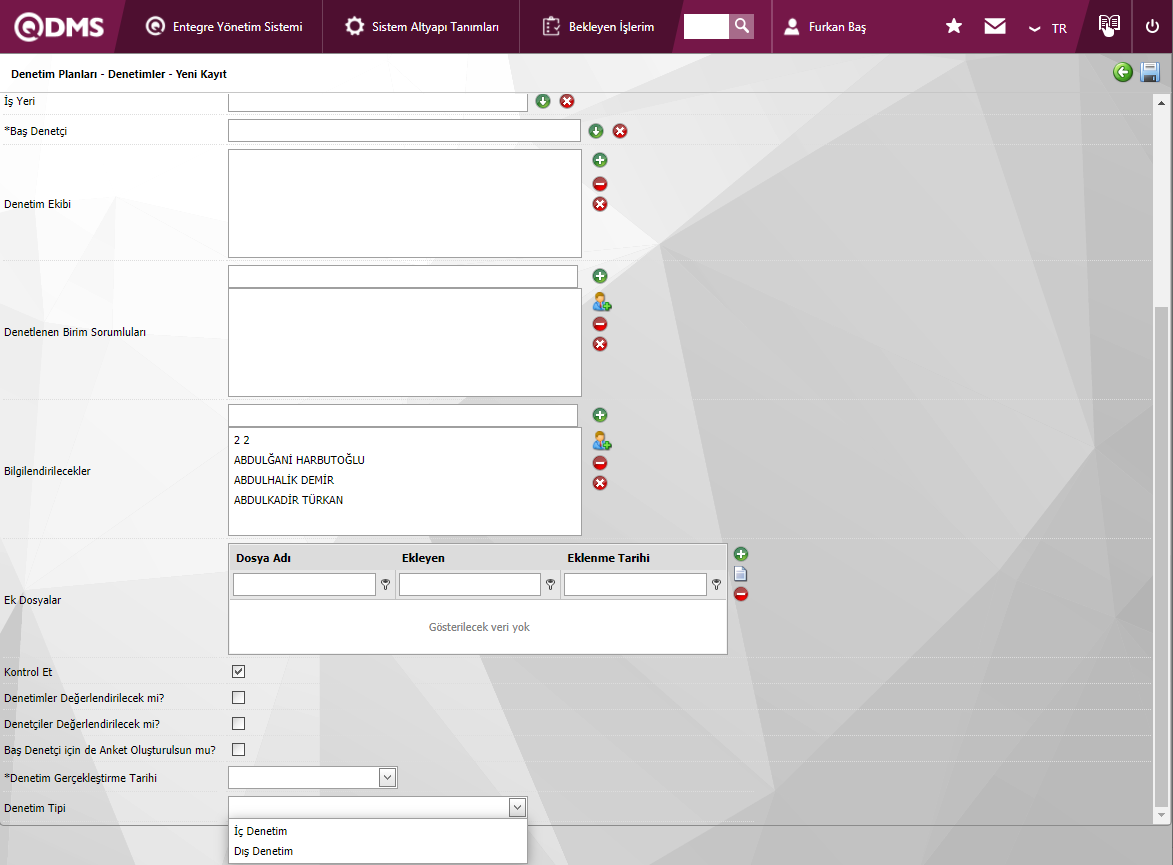The width and height of the screenshot is (1173, 865).
Task: Click user-add icon for Denetlenen Birim Sorumluları
Action: click(x=601, y=302)
